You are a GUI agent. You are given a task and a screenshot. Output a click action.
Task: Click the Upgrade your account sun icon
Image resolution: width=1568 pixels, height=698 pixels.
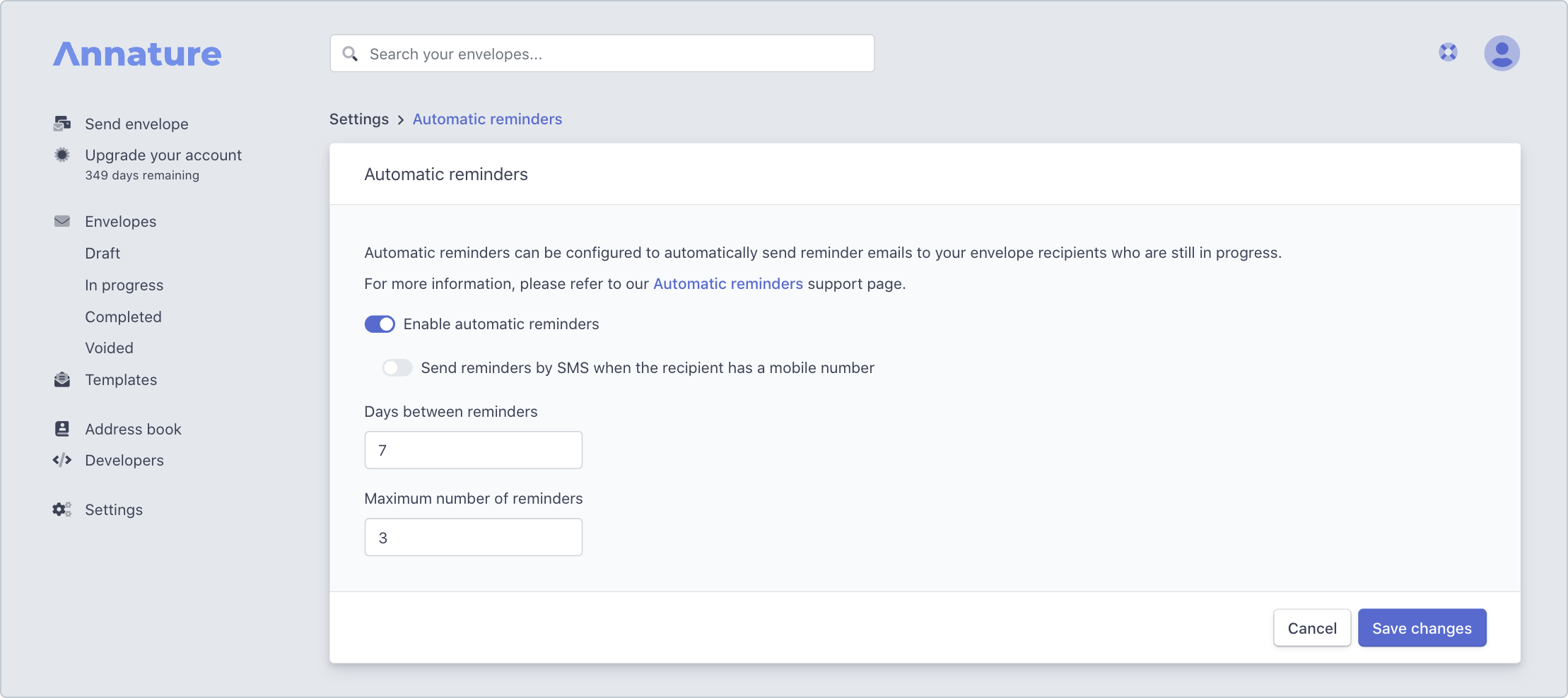coord(62,155)
